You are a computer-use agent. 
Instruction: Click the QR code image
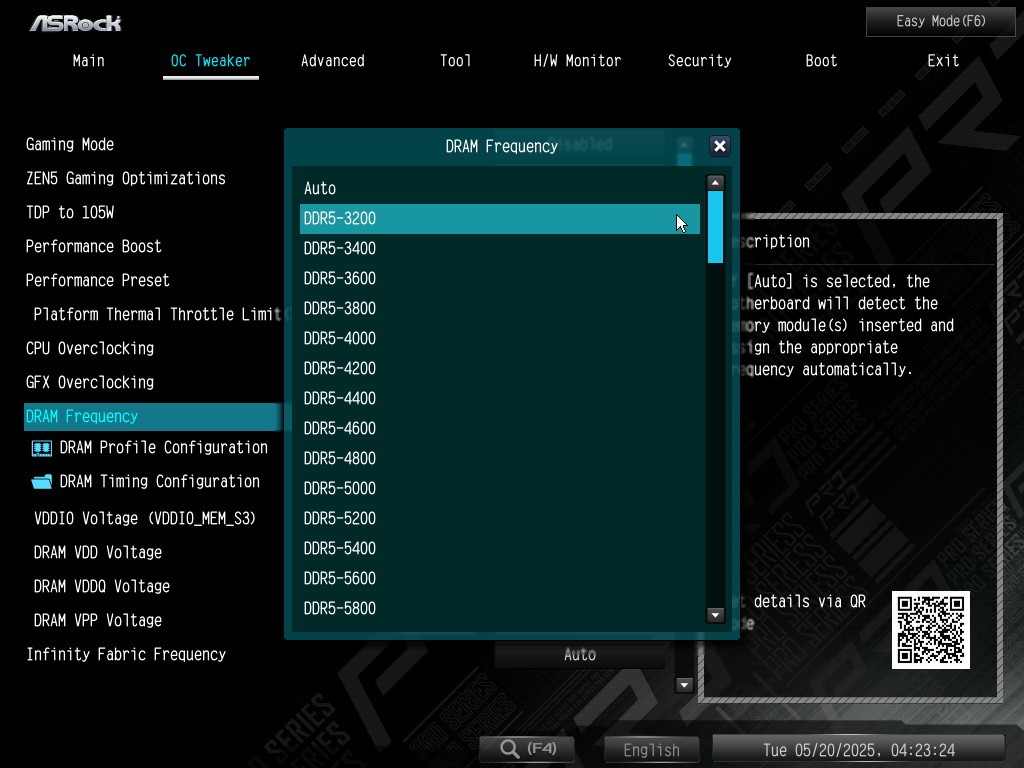coord(930,630)
